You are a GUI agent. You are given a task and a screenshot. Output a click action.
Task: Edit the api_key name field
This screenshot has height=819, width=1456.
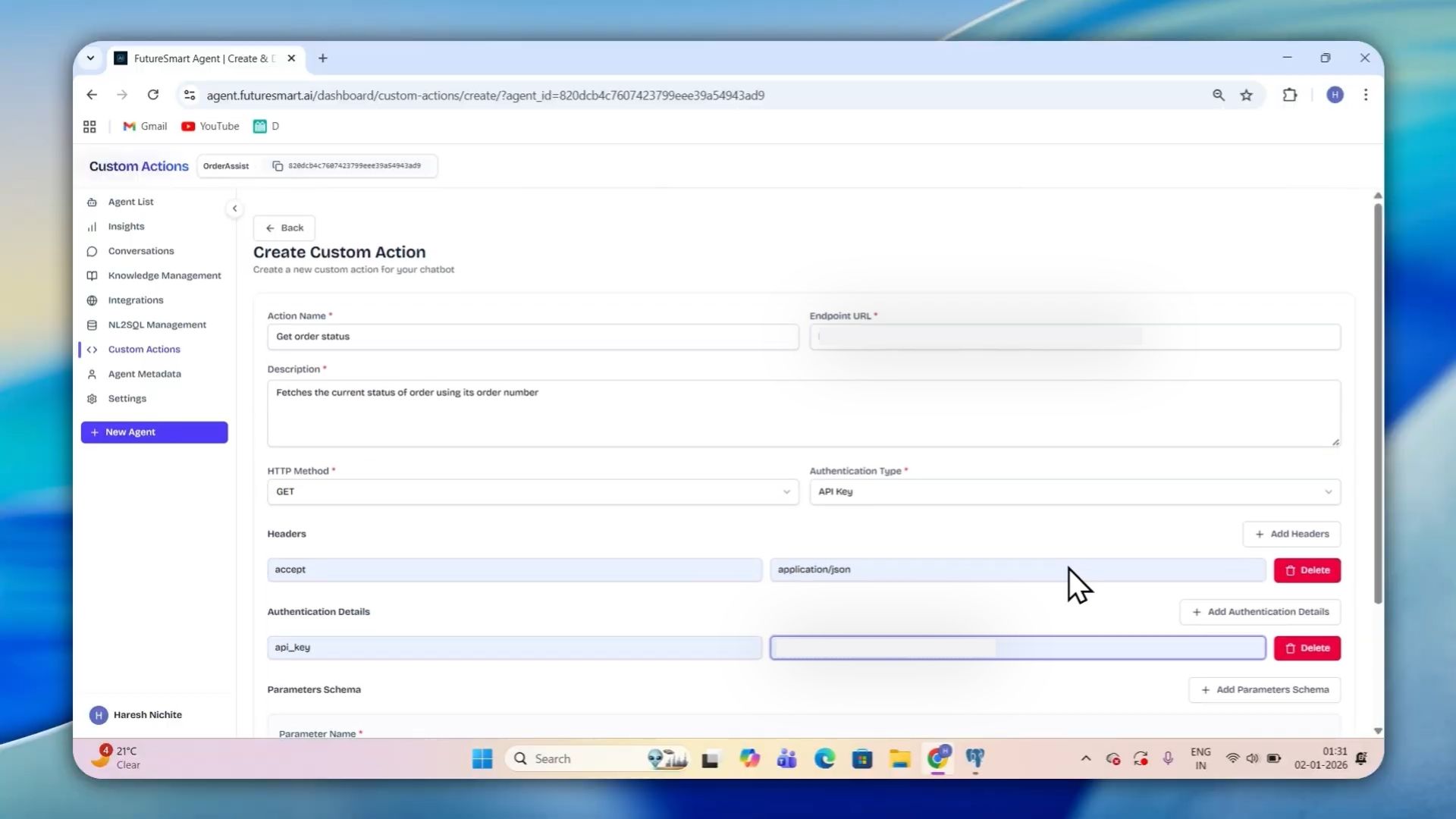point(514,648)
